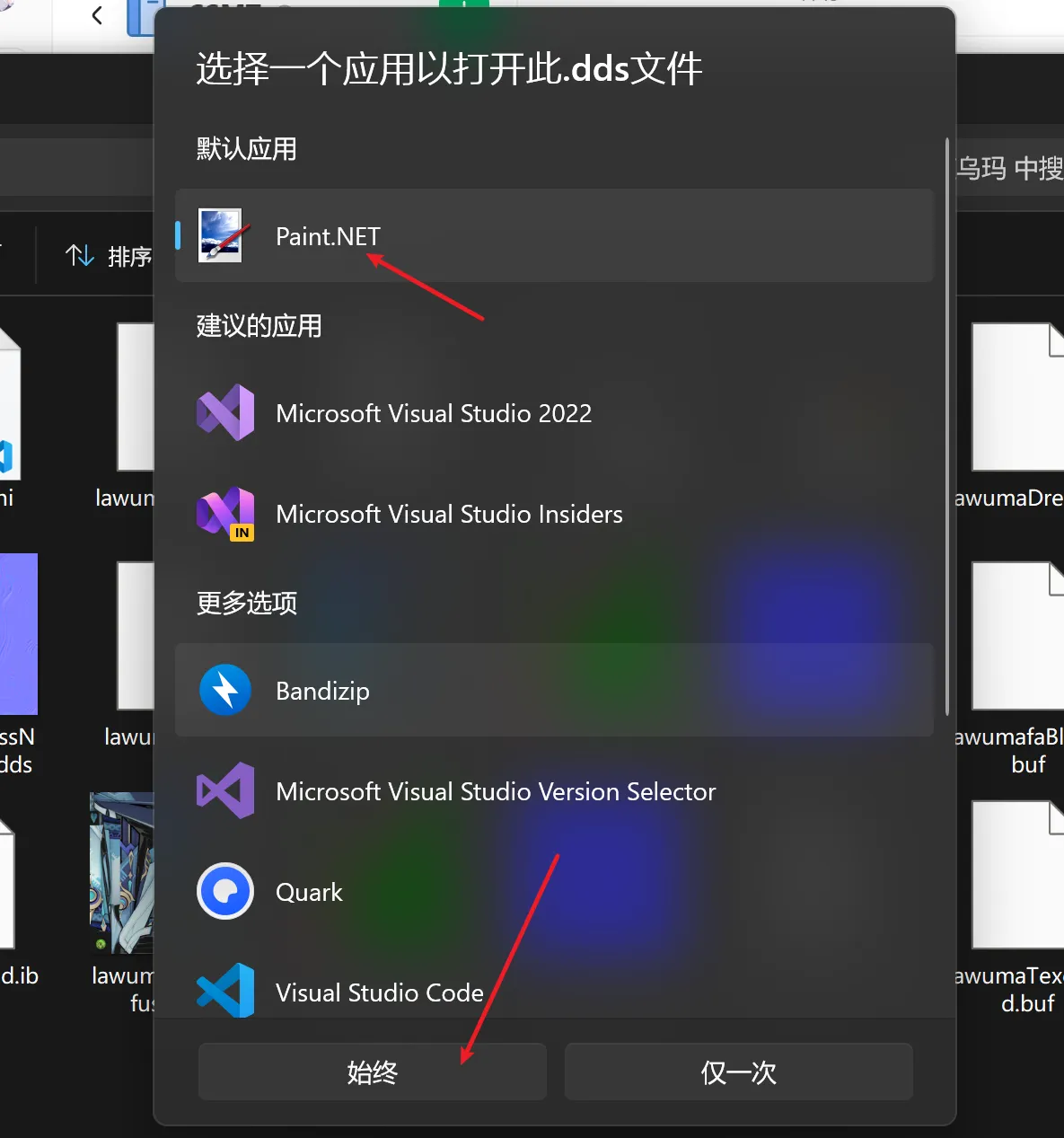Click the Visual Studio Insiders icon

224,514
